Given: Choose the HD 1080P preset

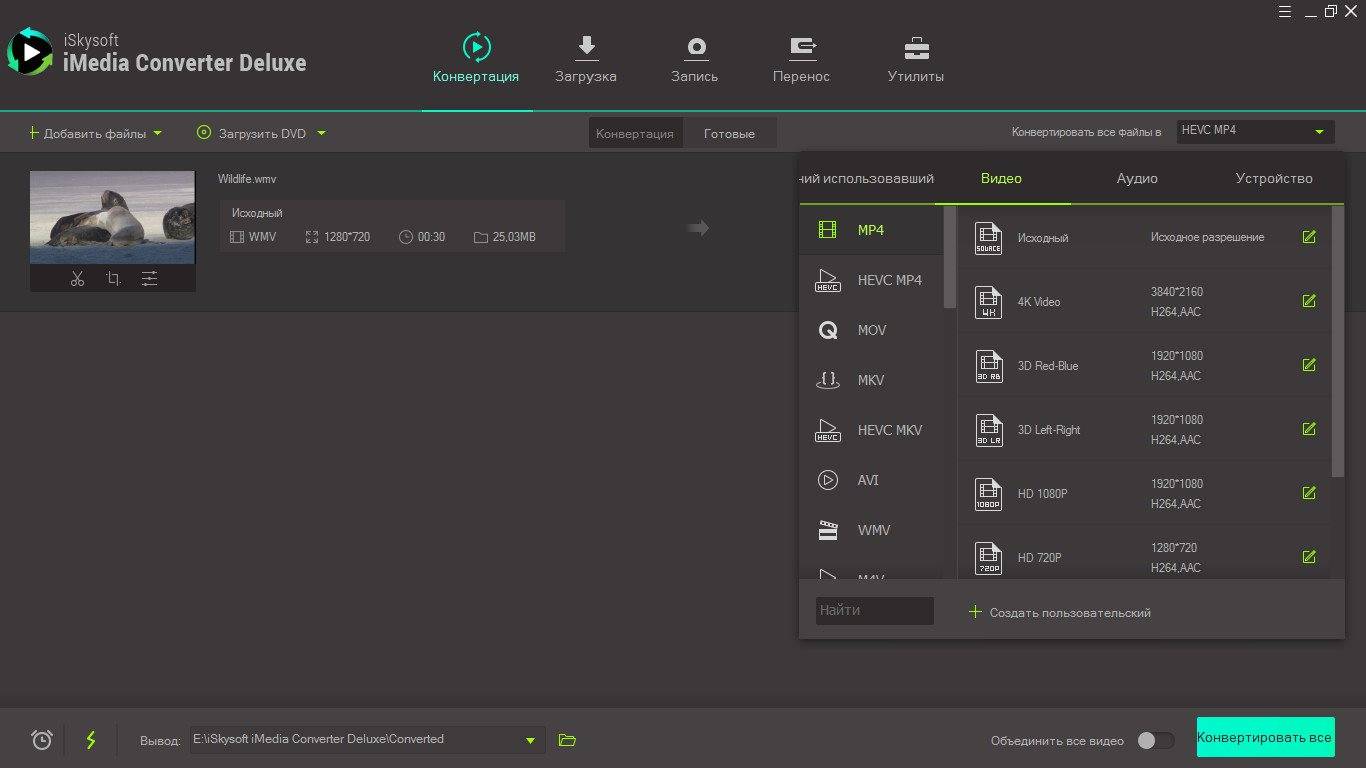Looking at the screenshot, I should 1144,493.
